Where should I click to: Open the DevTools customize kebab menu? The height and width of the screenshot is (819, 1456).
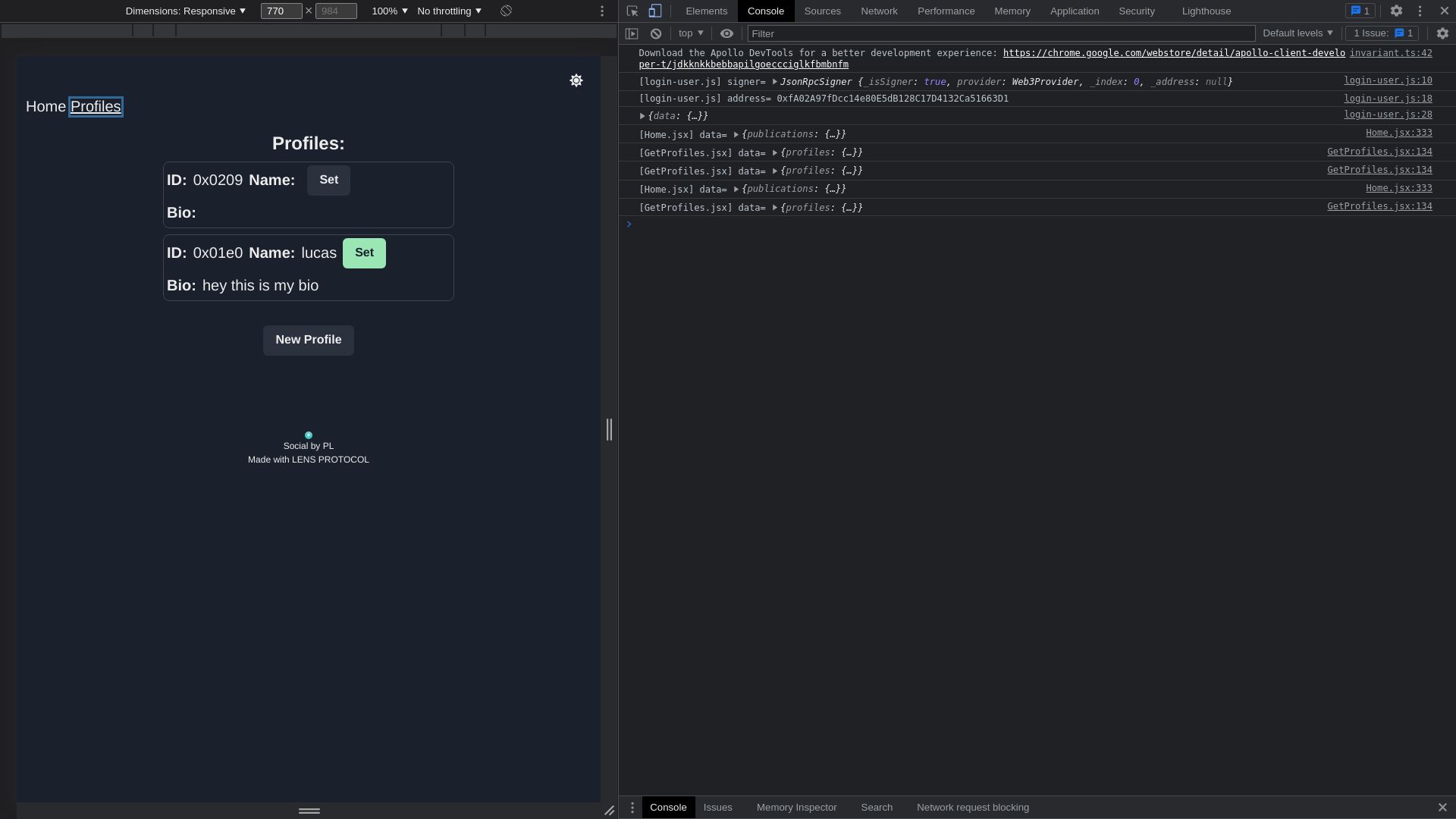[1420, 11]
